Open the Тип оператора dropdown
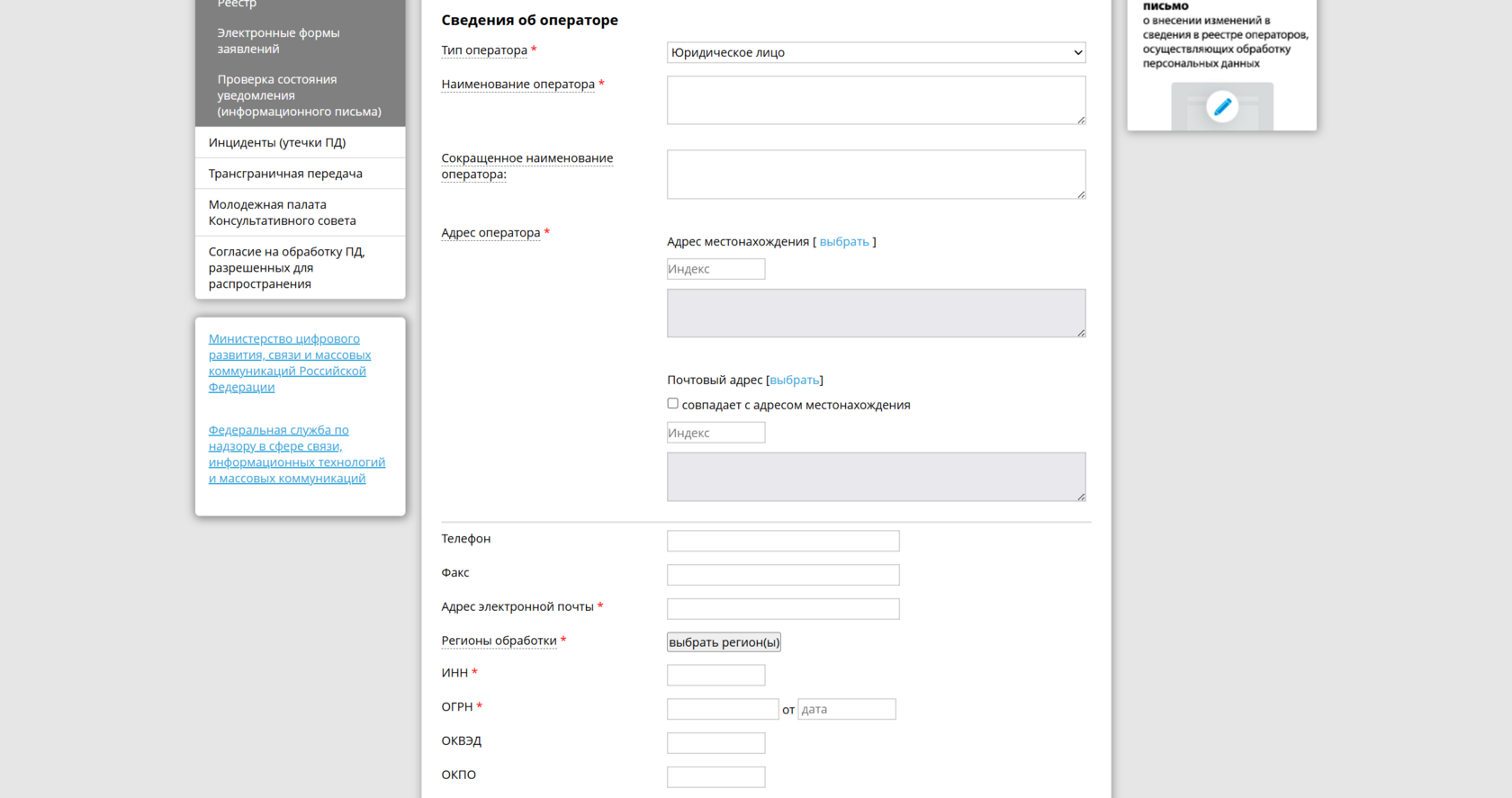The height and width of the screenshot is (798, 1512). click(x=876, y=52)
